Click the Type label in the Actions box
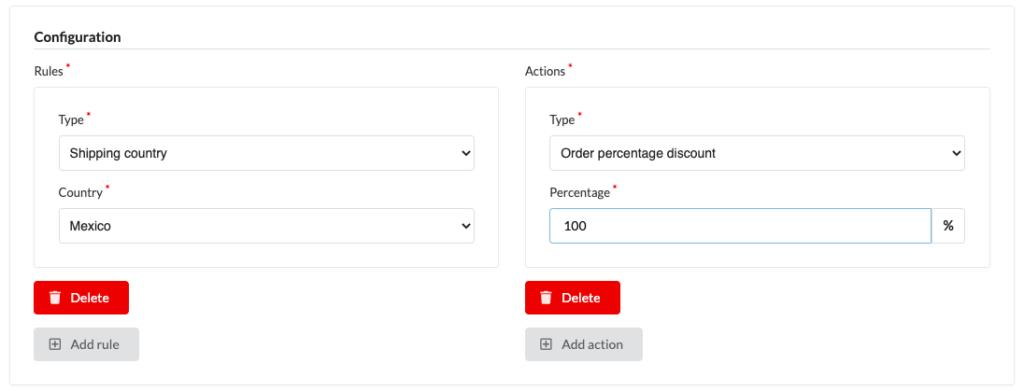1024x391 pixels. pos(562,120)
